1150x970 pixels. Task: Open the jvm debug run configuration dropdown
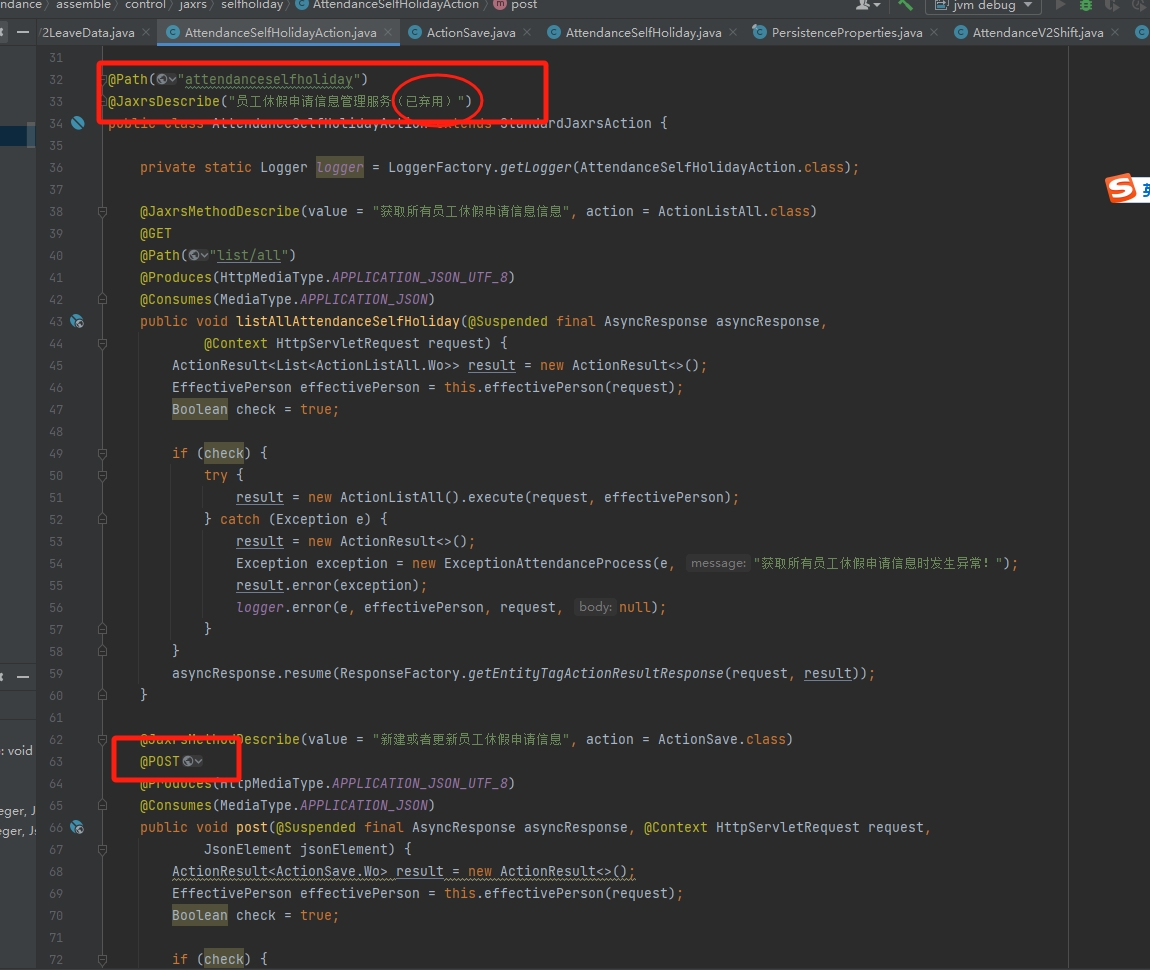(x=984, y=6)
